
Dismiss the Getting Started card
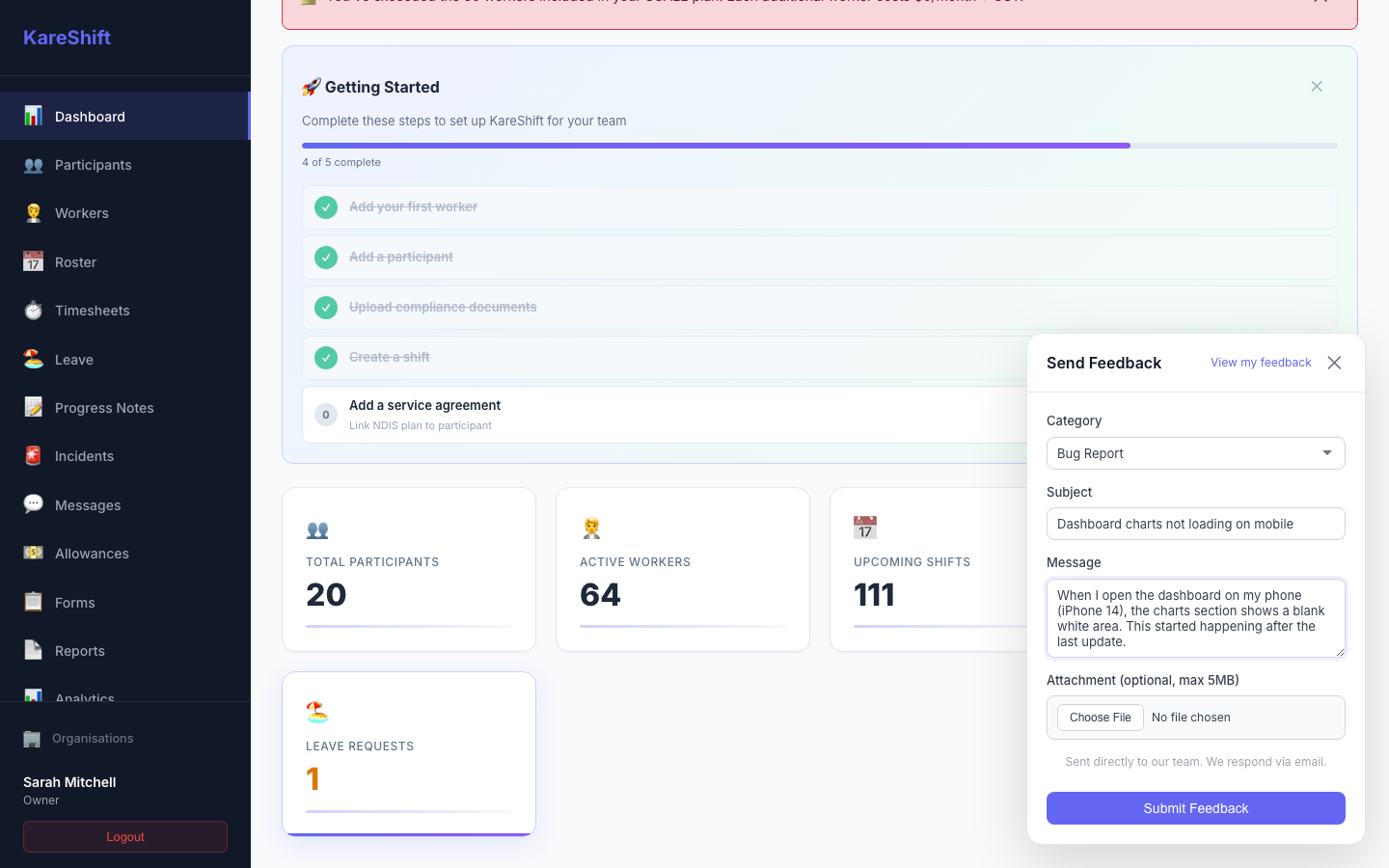pos(1317,87)
